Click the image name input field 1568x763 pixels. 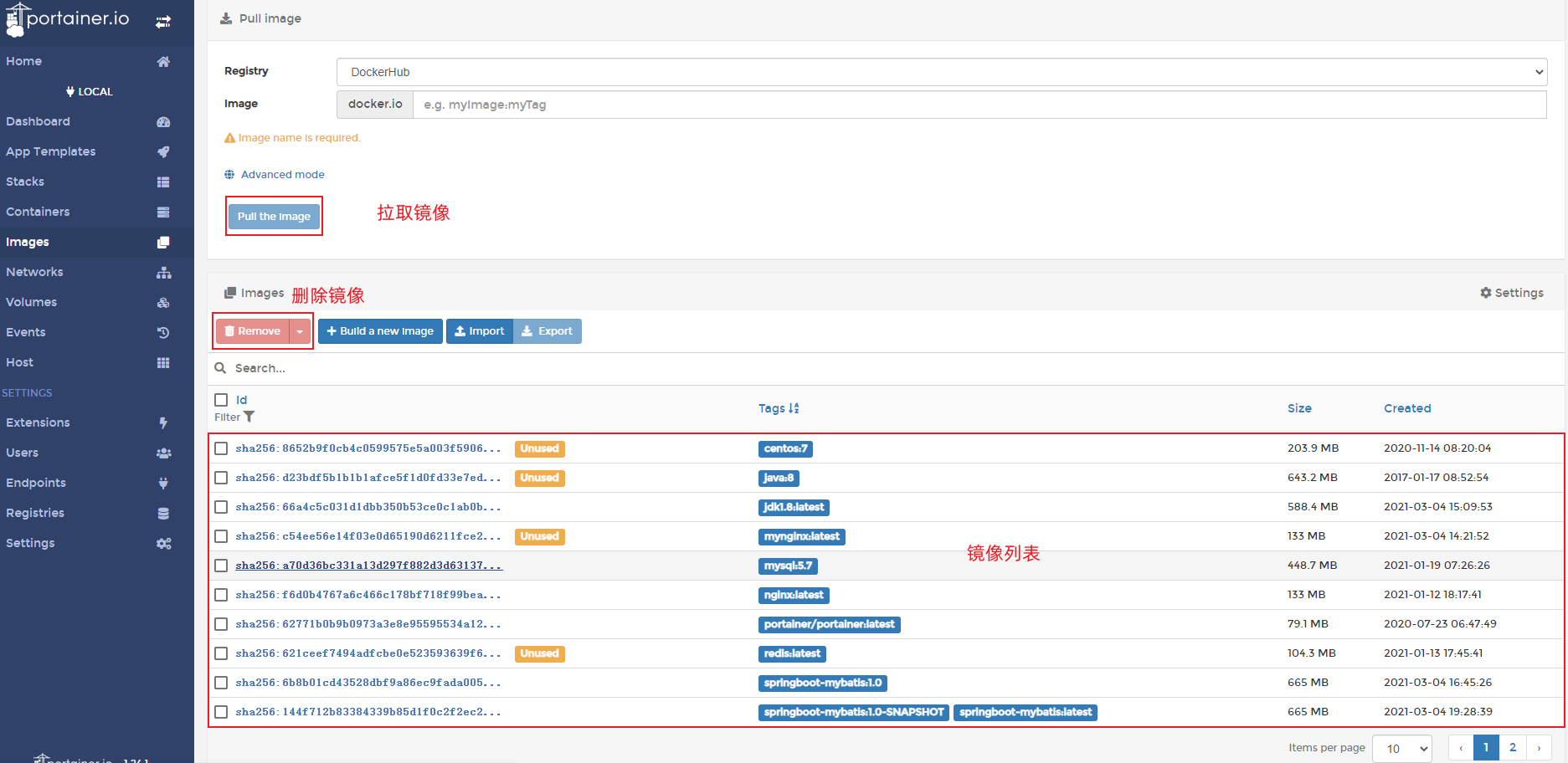(979, 105)
